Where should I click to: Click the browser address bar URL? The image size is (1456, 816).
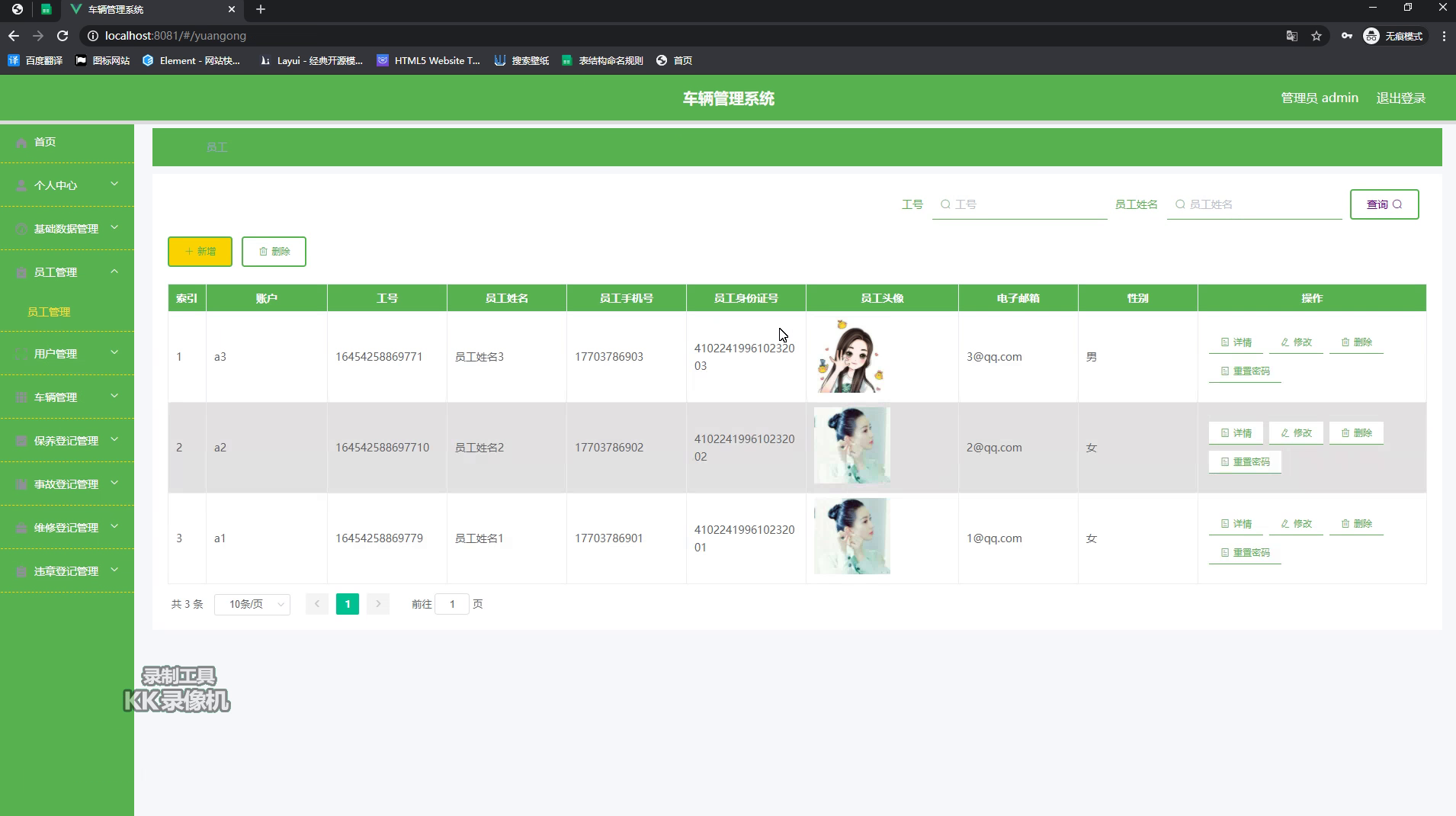(175, 36)
